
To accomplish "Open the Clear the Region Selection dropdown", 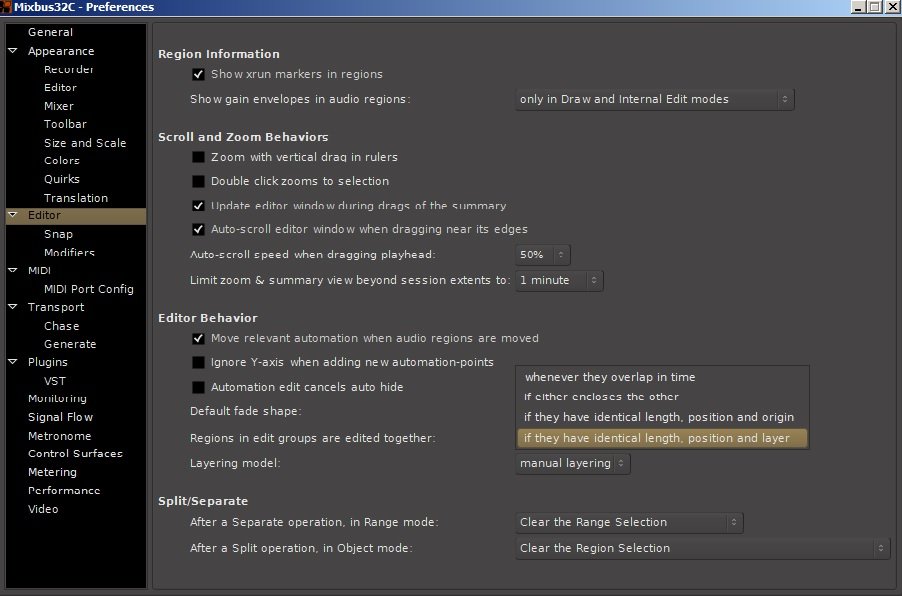I will coord(702,548).
